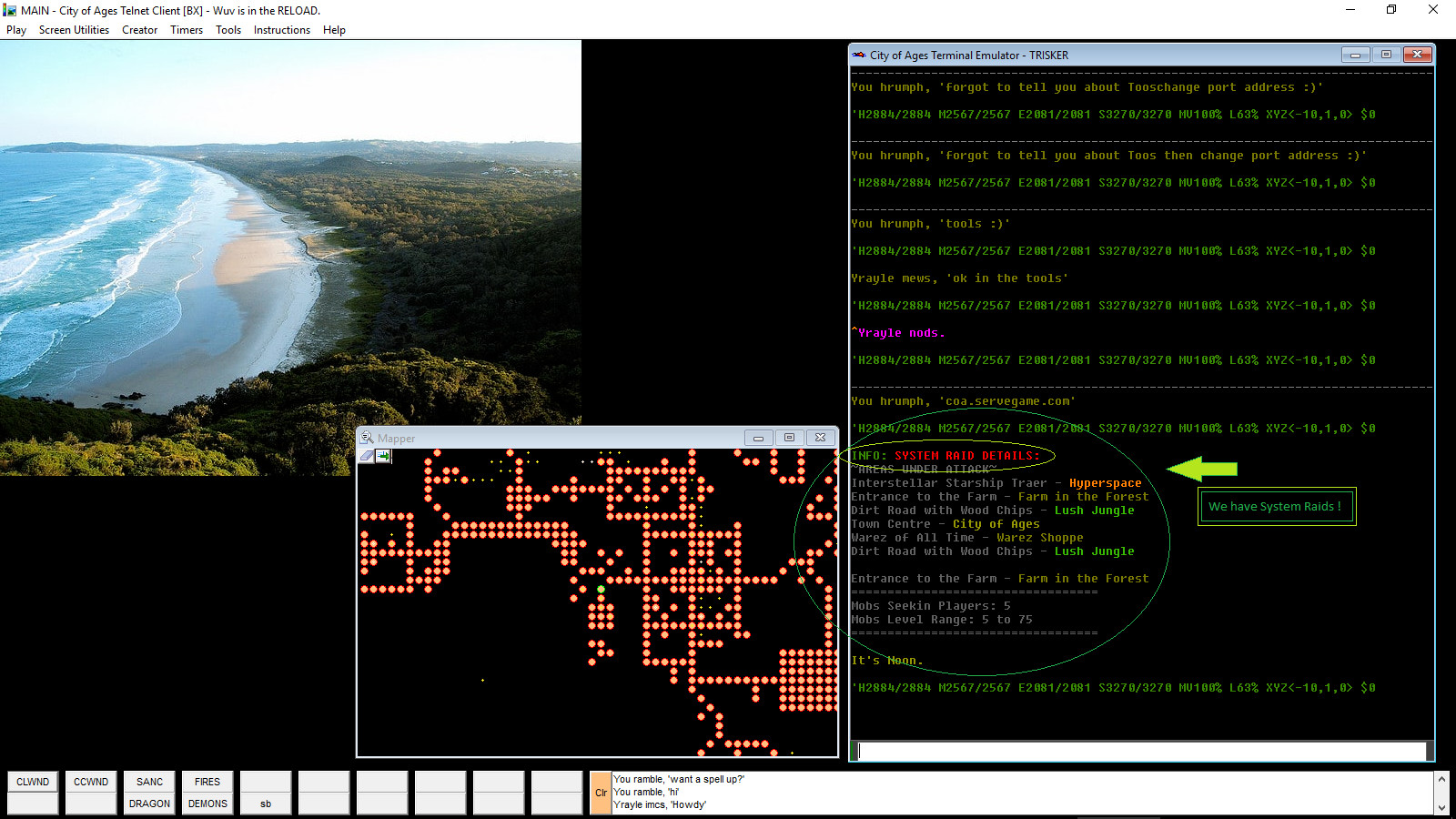Click the magnifier icon in the Mapper title bar
Viewport: 1456px width, 819px height.
coord(368,438)
